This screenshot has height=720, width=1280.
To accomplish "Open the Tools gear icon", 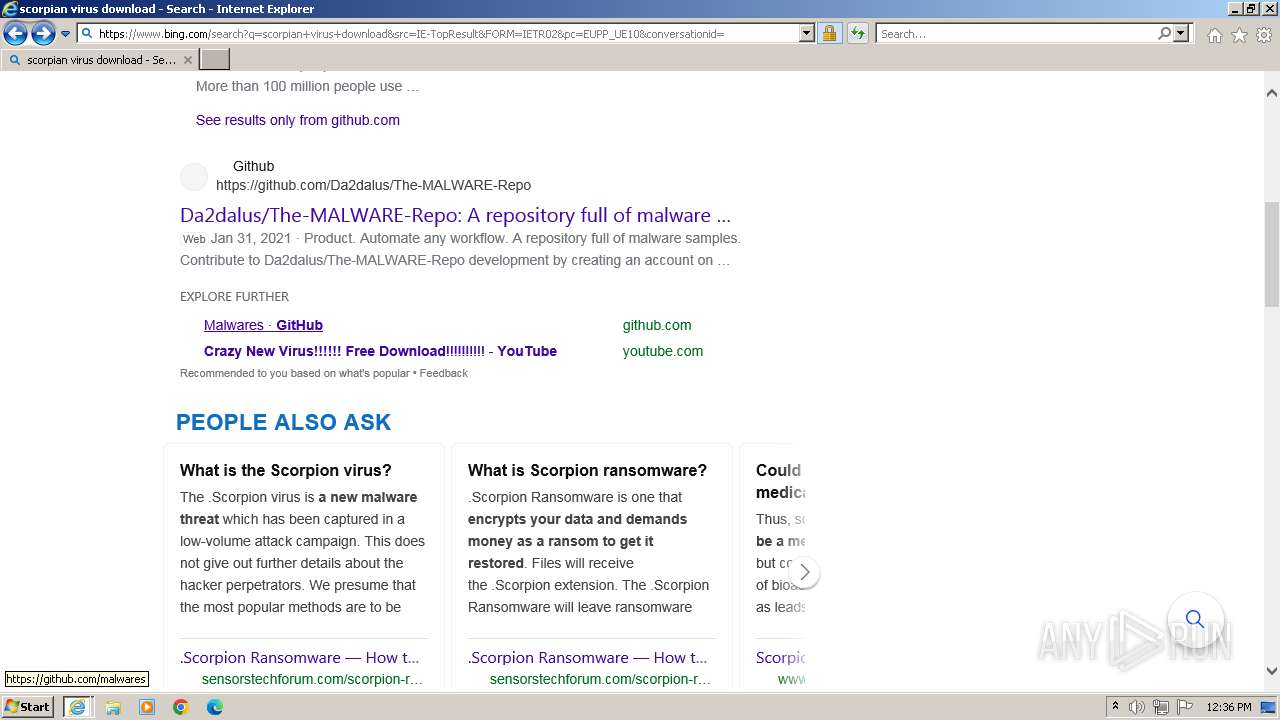I will [1264, 35].
